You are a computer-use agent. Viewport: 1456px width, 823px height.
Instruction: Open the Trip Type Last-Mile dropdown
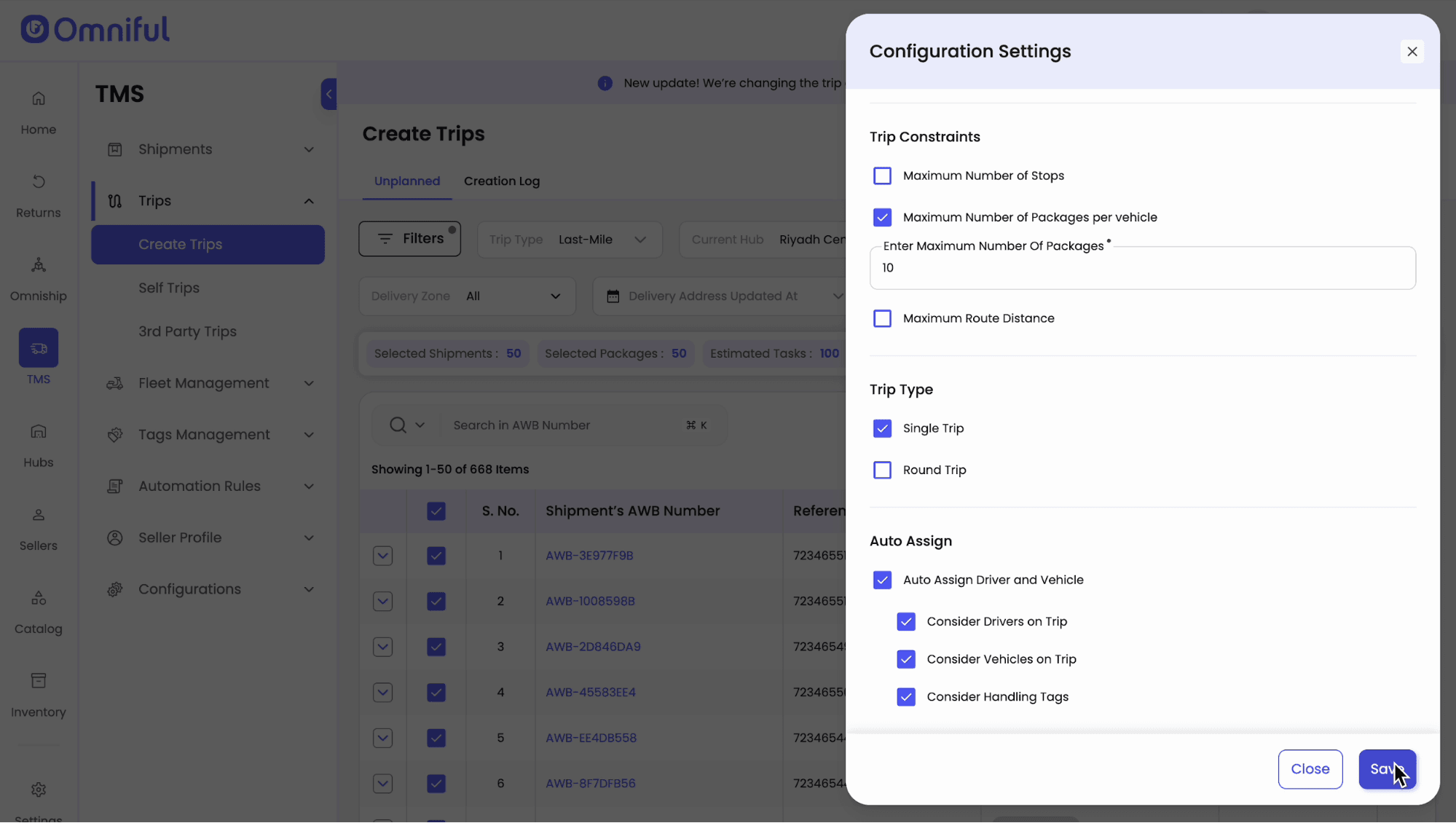(x=569, y=240)
